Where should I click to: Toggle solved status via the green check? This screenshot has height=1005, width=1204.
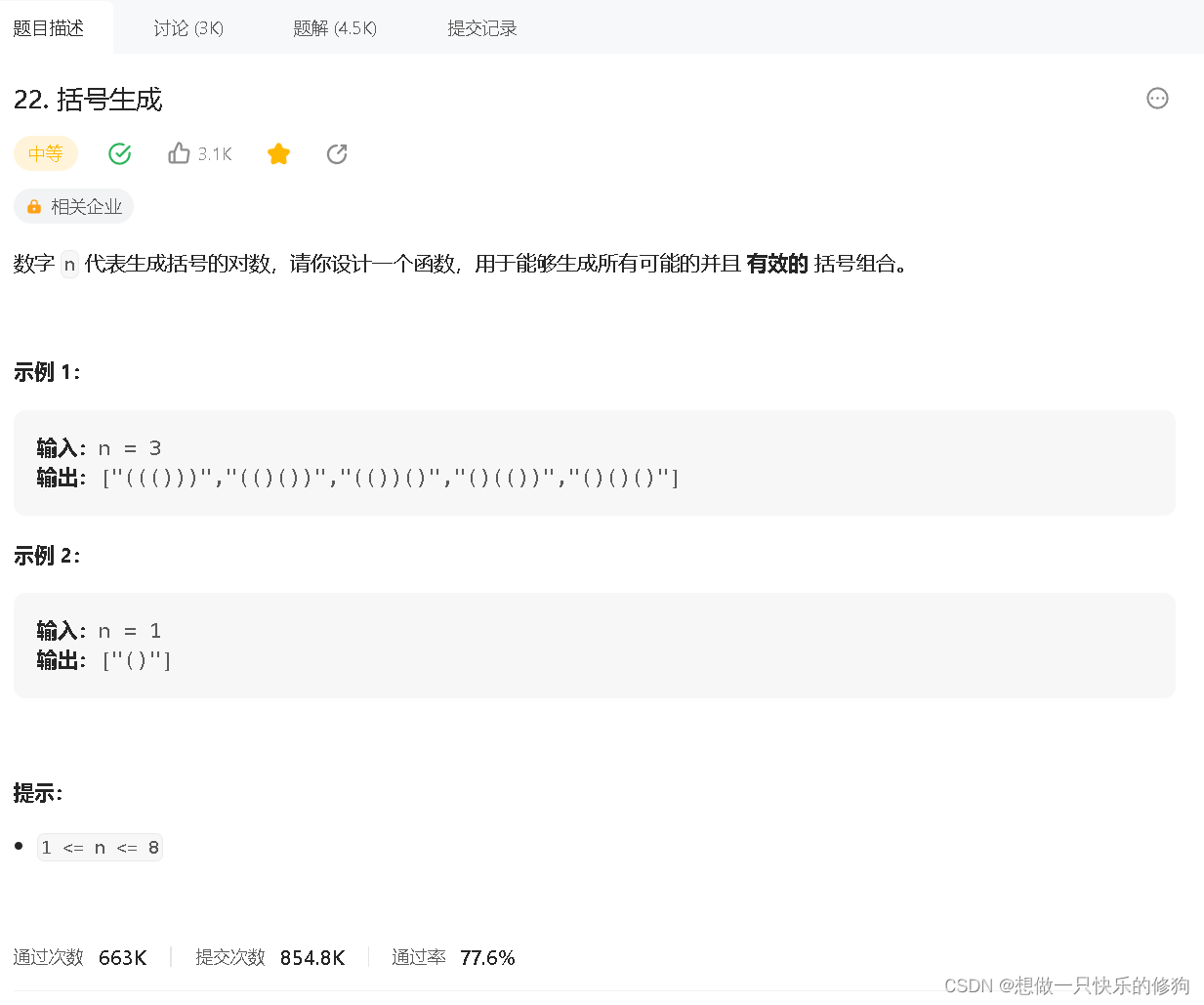pos(119,153)
